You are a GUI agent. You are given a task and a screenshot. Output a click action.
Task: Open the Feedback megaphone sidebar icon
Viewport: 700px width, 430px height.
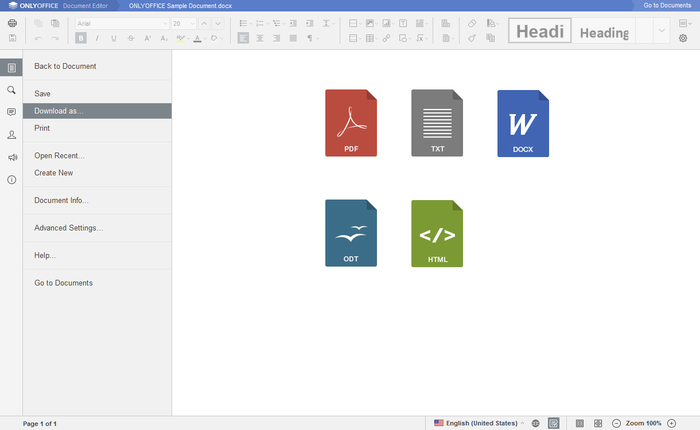click(x=12, y=157)
